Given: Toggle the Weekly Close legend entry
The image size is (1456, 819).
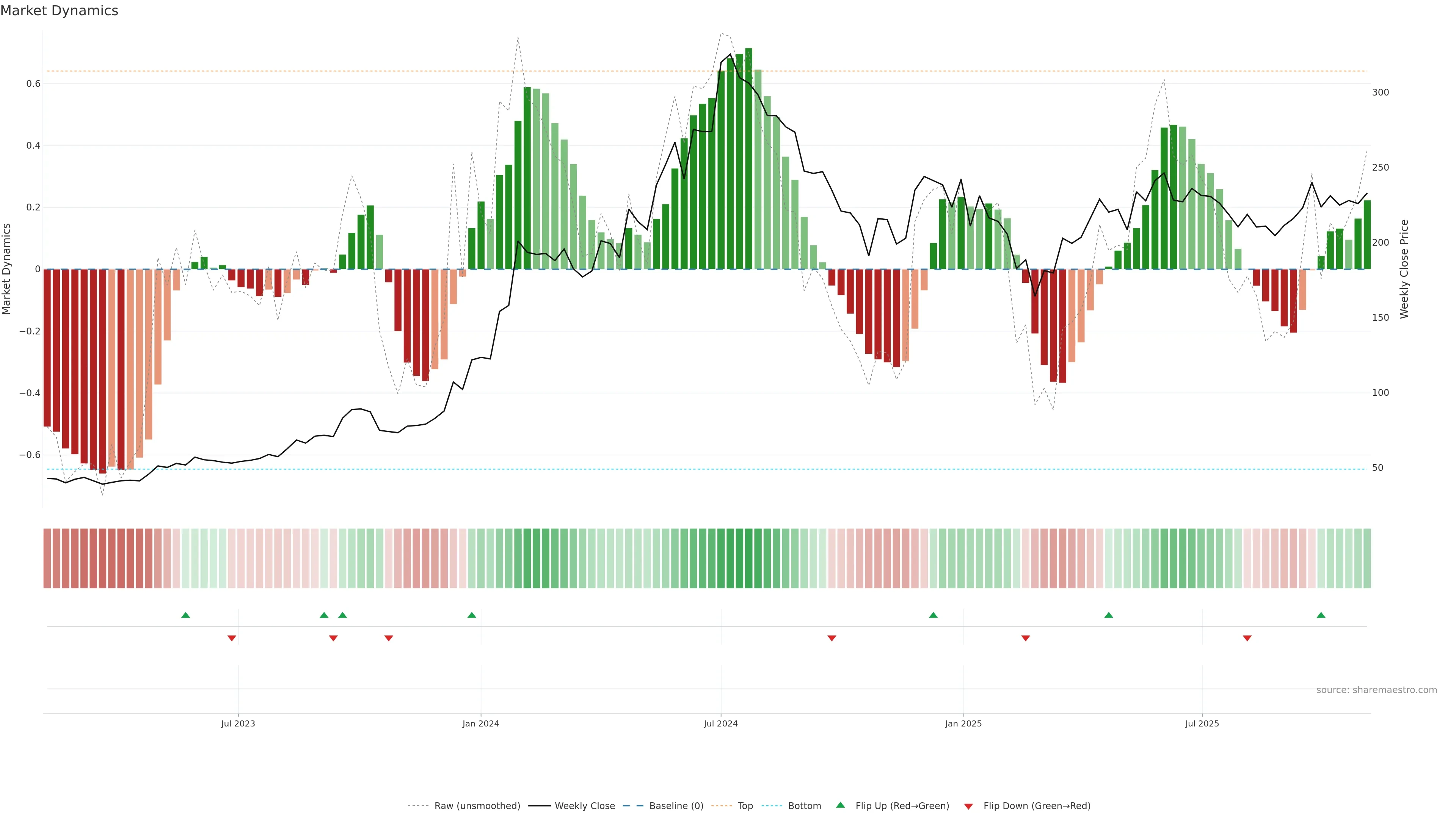Looking at the screenshot, I should (584, 806).
